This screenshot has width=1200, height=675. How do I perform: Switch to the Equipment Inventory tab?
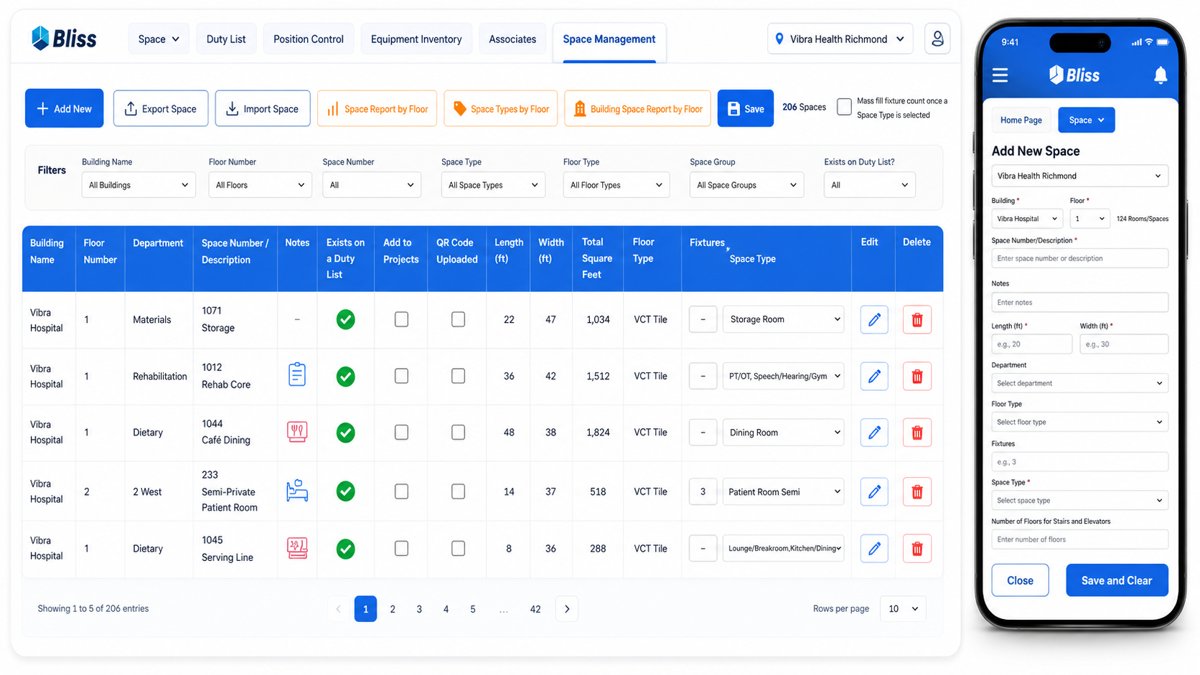(416, 39)
